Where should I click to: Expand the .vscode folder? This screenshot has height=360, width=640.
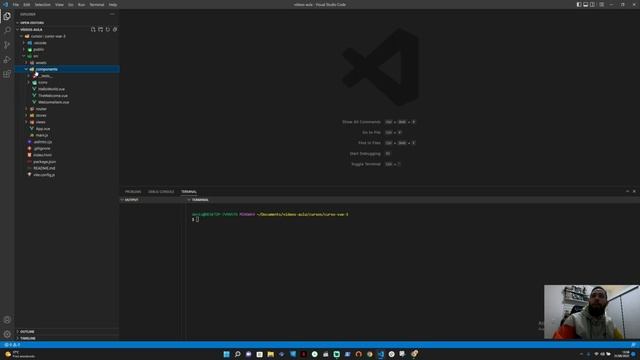pos(40,43)
